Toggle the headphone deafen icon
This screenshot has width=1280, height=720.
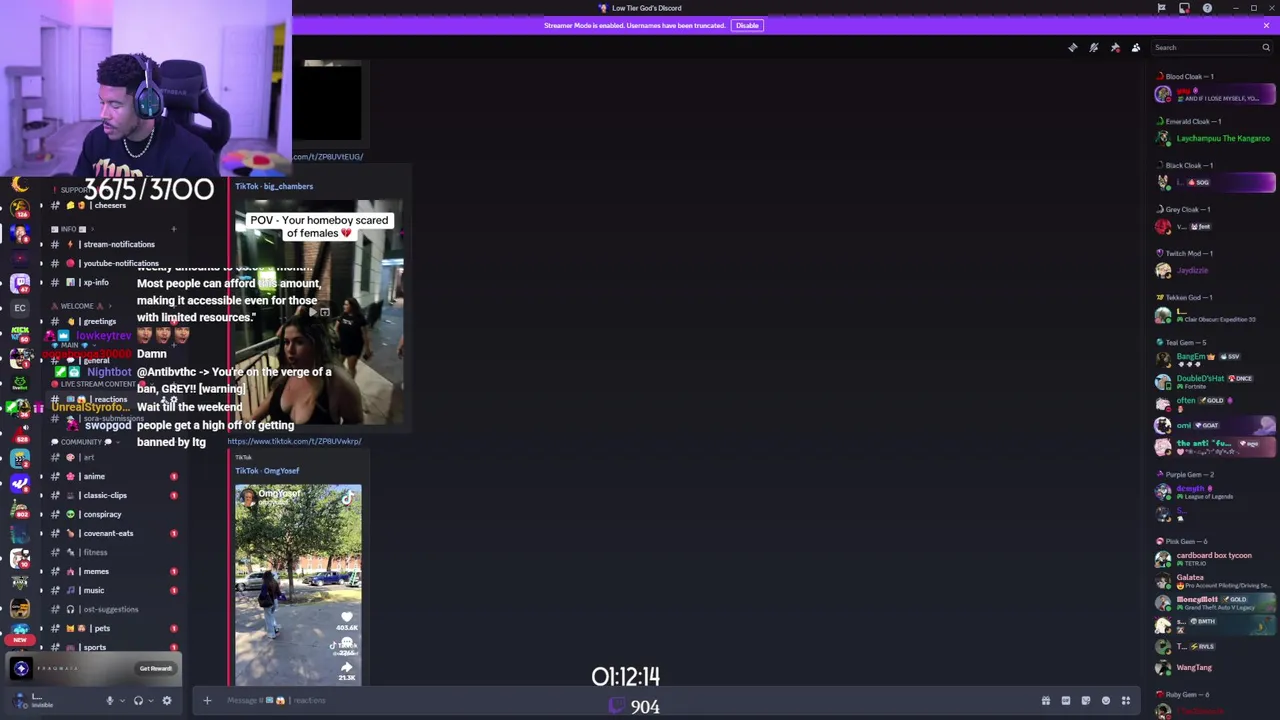tap(138, 700)
